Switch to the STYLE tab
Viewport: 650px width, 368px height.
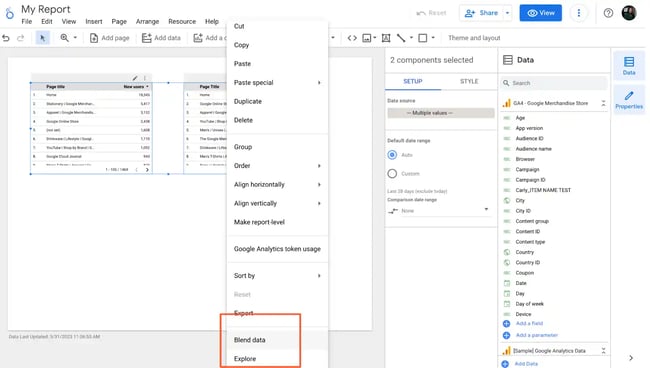[469, 81]
